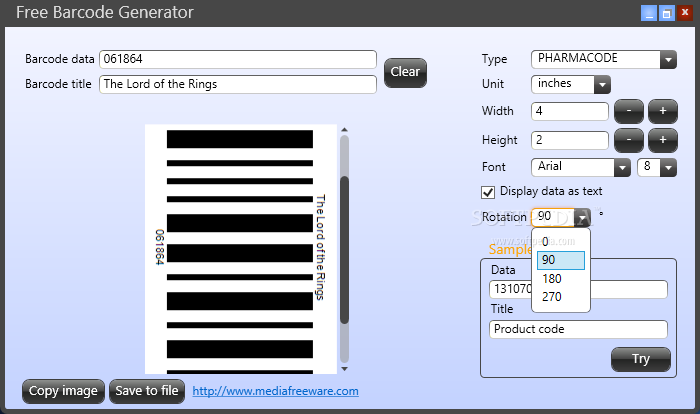
Task: Click the generated barcode preview image
Action: (x=241, y=249)
